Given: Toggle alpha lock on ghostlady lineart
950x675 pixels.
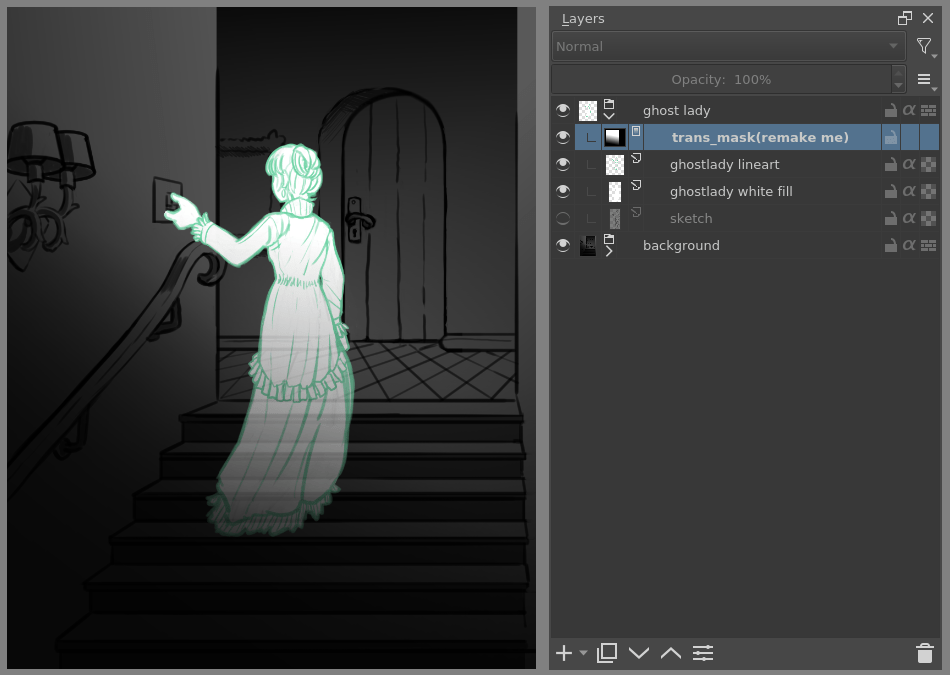Looking at the screenshot, I should point(908,164).
